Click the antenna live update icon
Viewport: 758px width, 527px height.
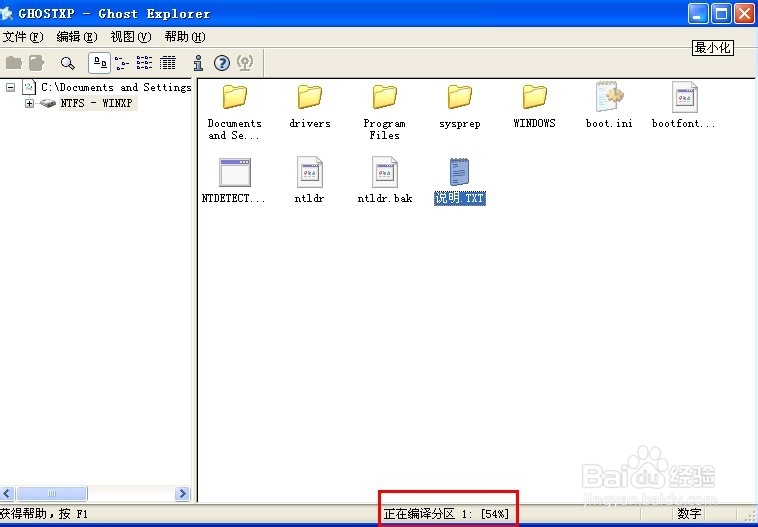246,63
